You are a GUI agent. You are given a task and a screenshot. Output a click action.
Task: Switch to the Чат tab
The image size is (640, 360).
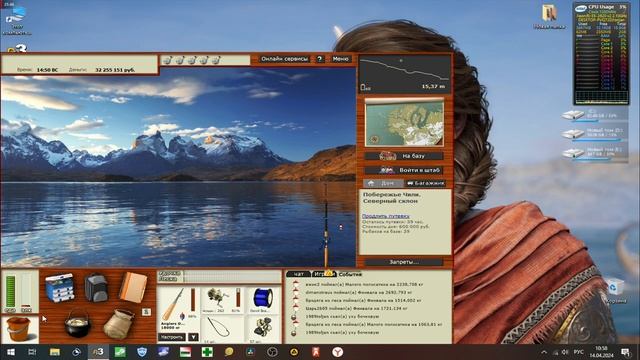(298, 274)
